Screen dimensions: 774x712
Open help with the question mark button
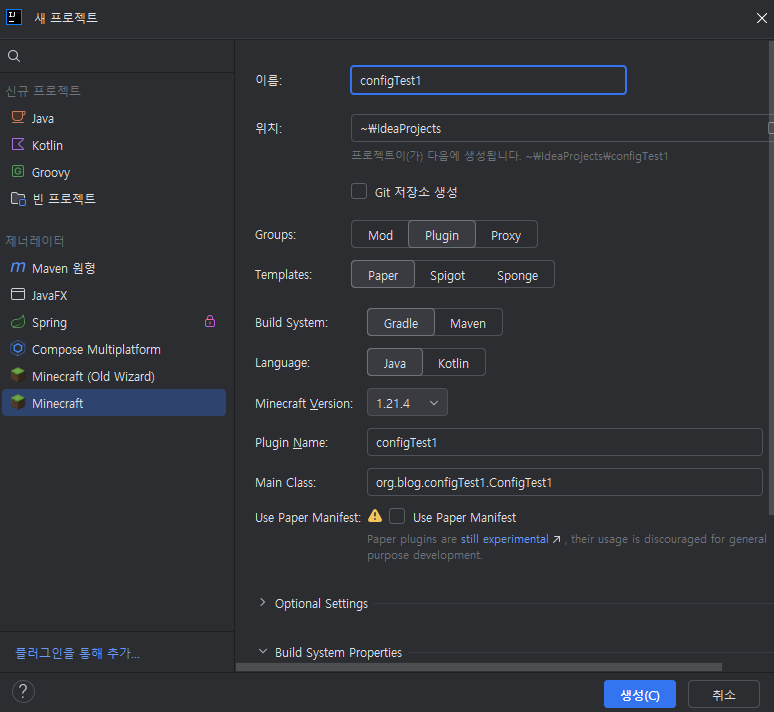click(23, 692)
